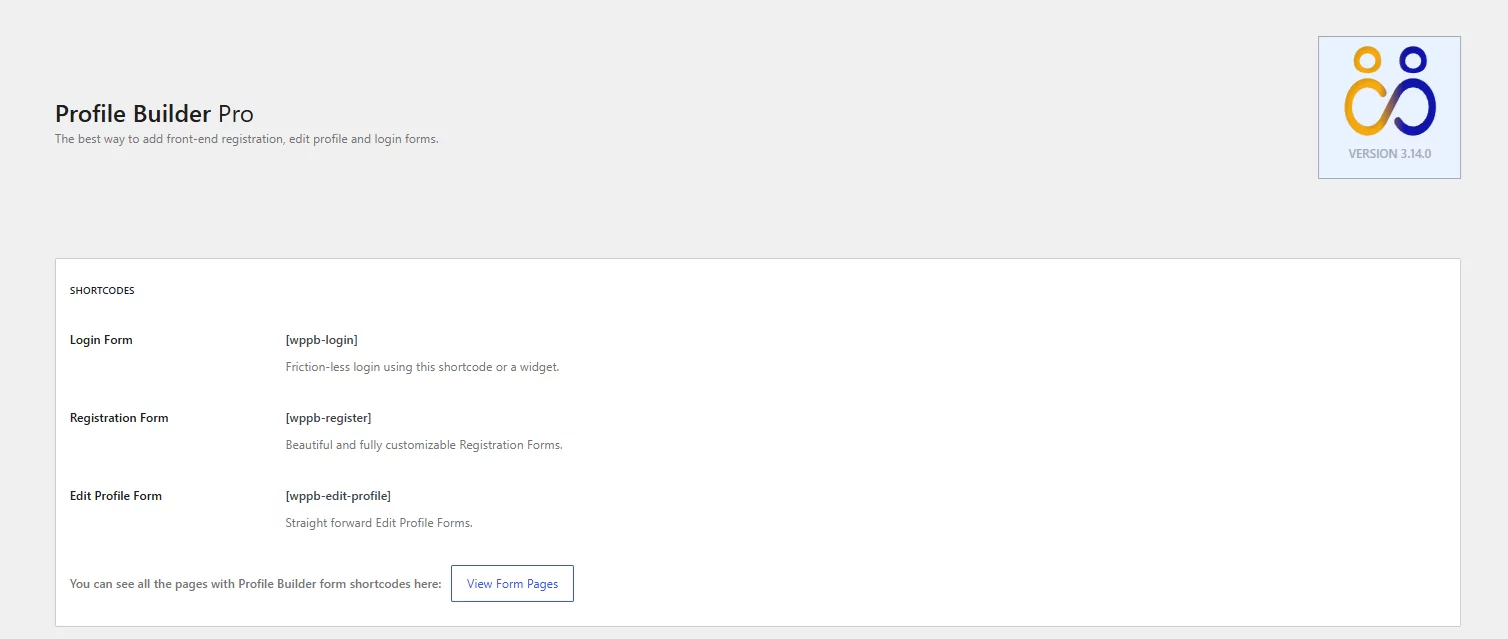
Task: Click empty space in the shortcodes panel
Action: [x=1000, y=430]
